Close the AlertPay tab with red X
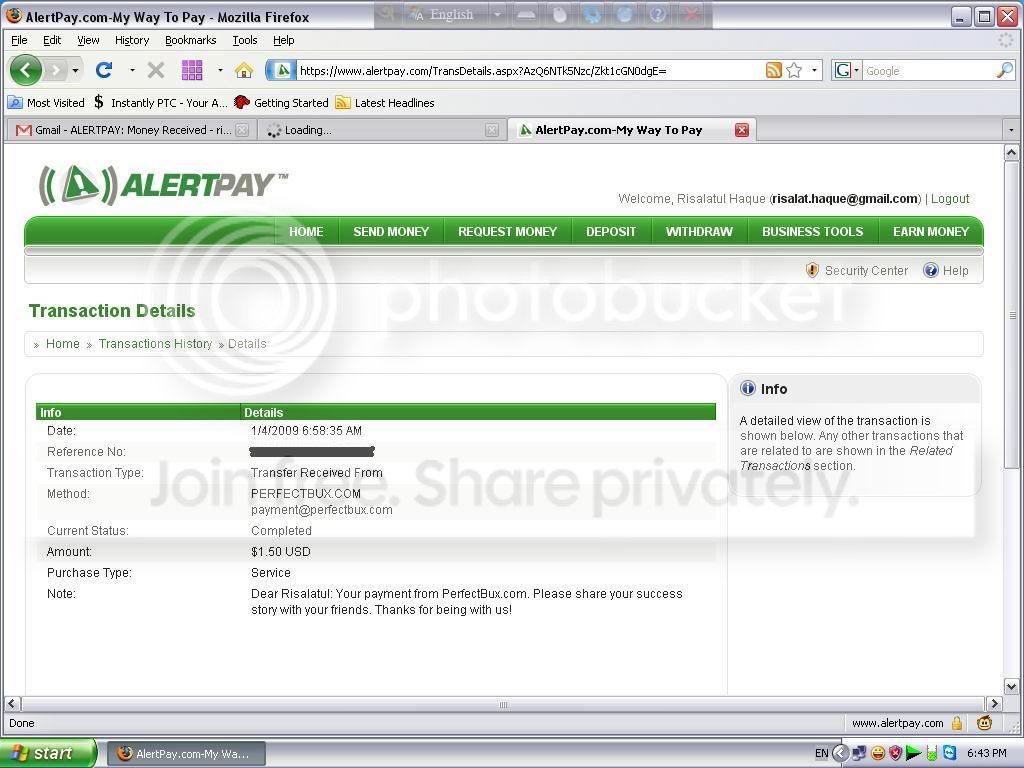This screenshot has height=768, width=1024. [741, 130]
